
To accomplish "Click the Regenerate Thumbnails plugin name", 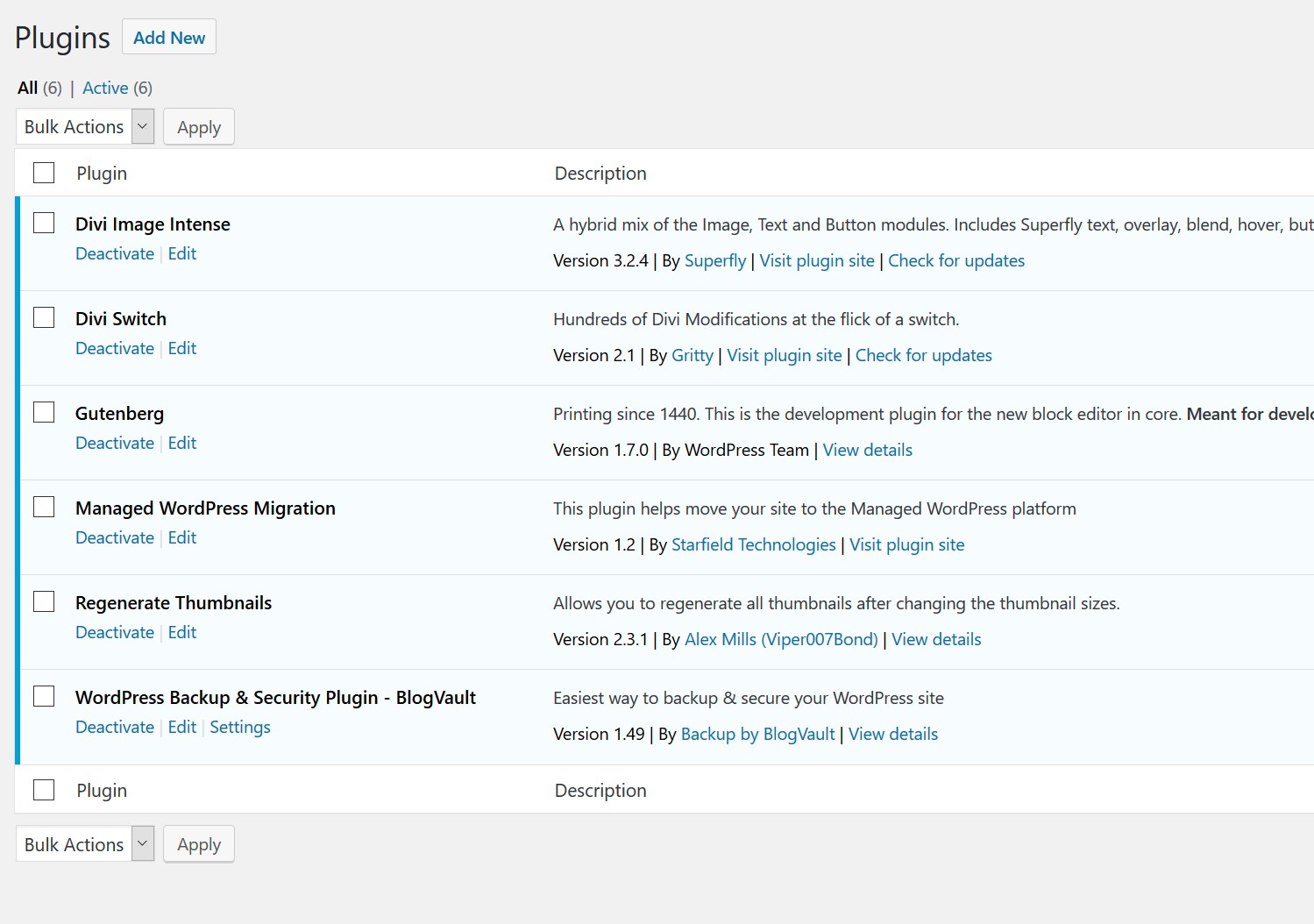I will point(174,603).
